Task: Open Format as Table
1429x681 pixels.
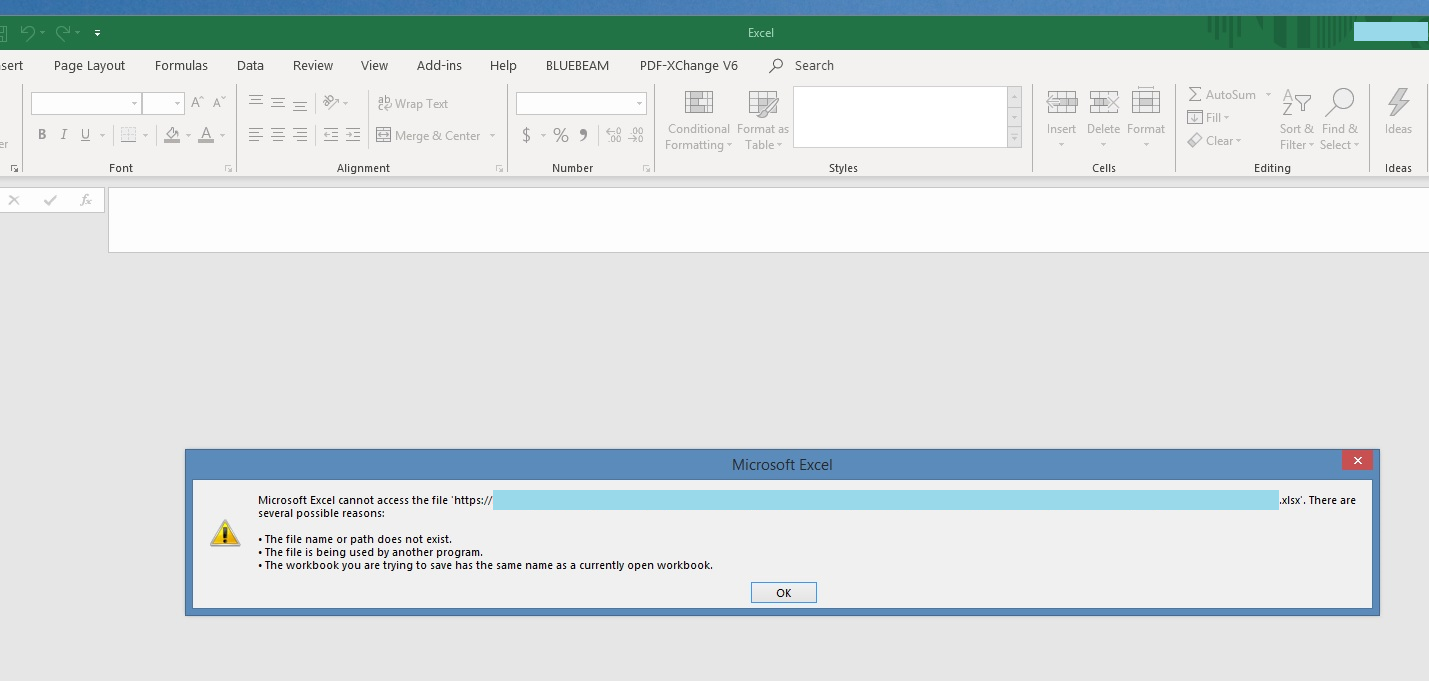Action: (x=763, y=120)
